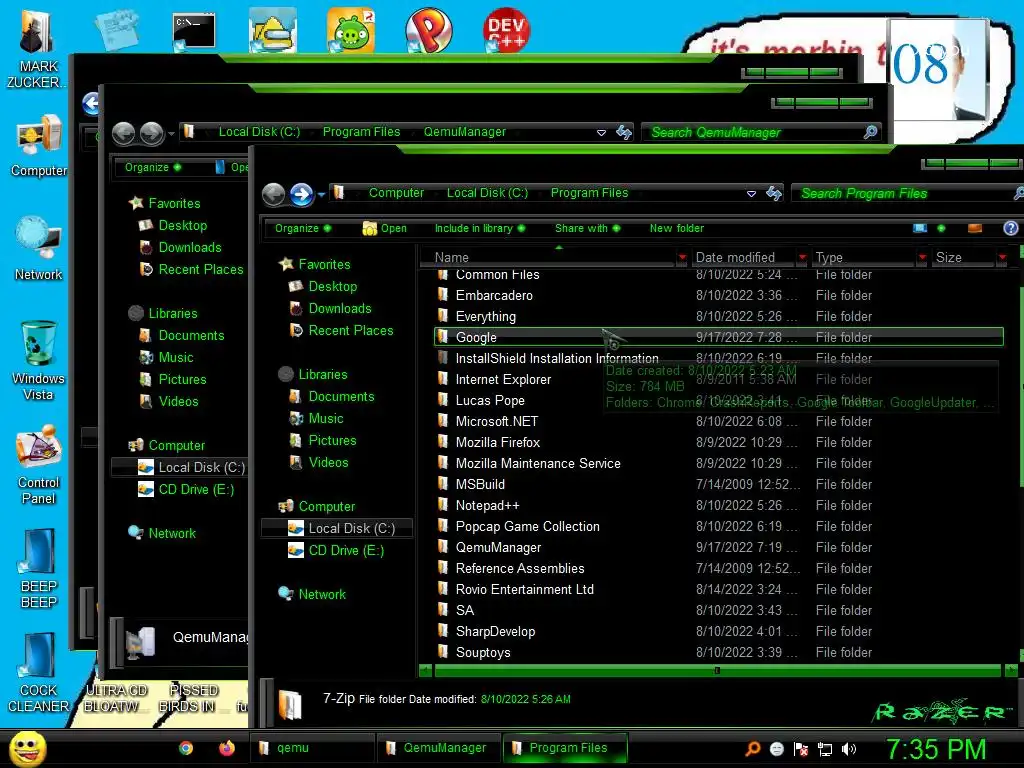
Task: Select Desktop in QemuManager window Favorites
Action: coord(182,225)
